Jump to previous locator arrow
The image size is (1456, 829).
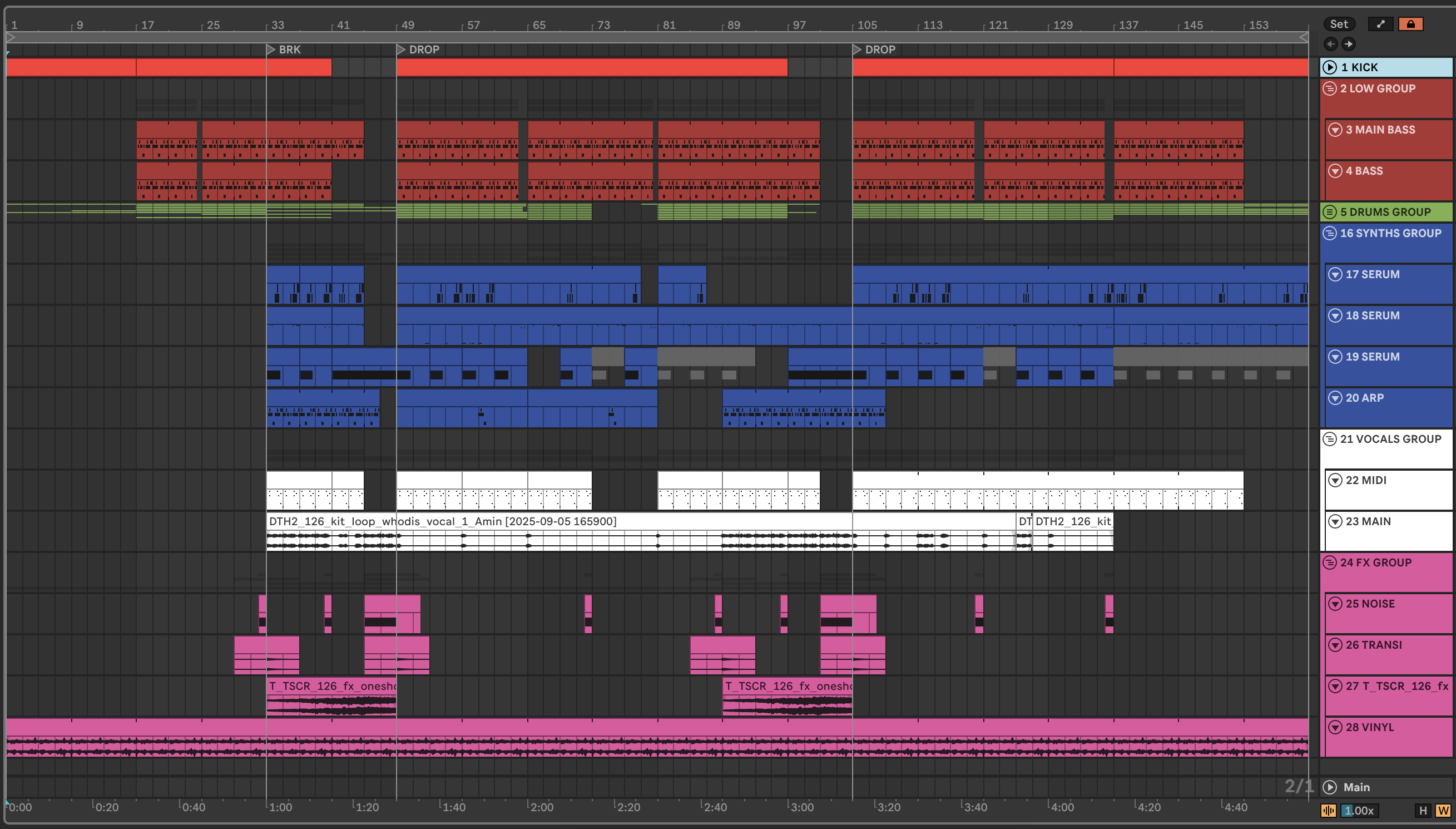1330,44
